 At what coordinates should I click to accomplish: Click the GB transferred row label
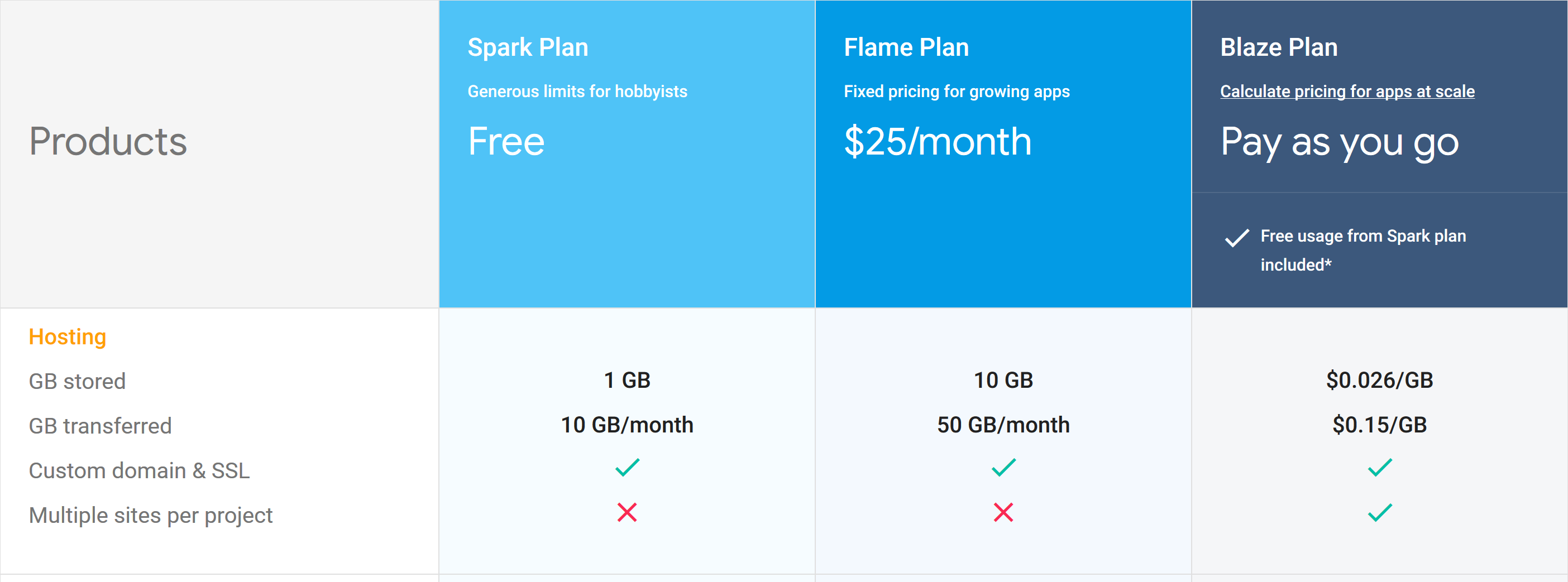[x=101, y=426]
